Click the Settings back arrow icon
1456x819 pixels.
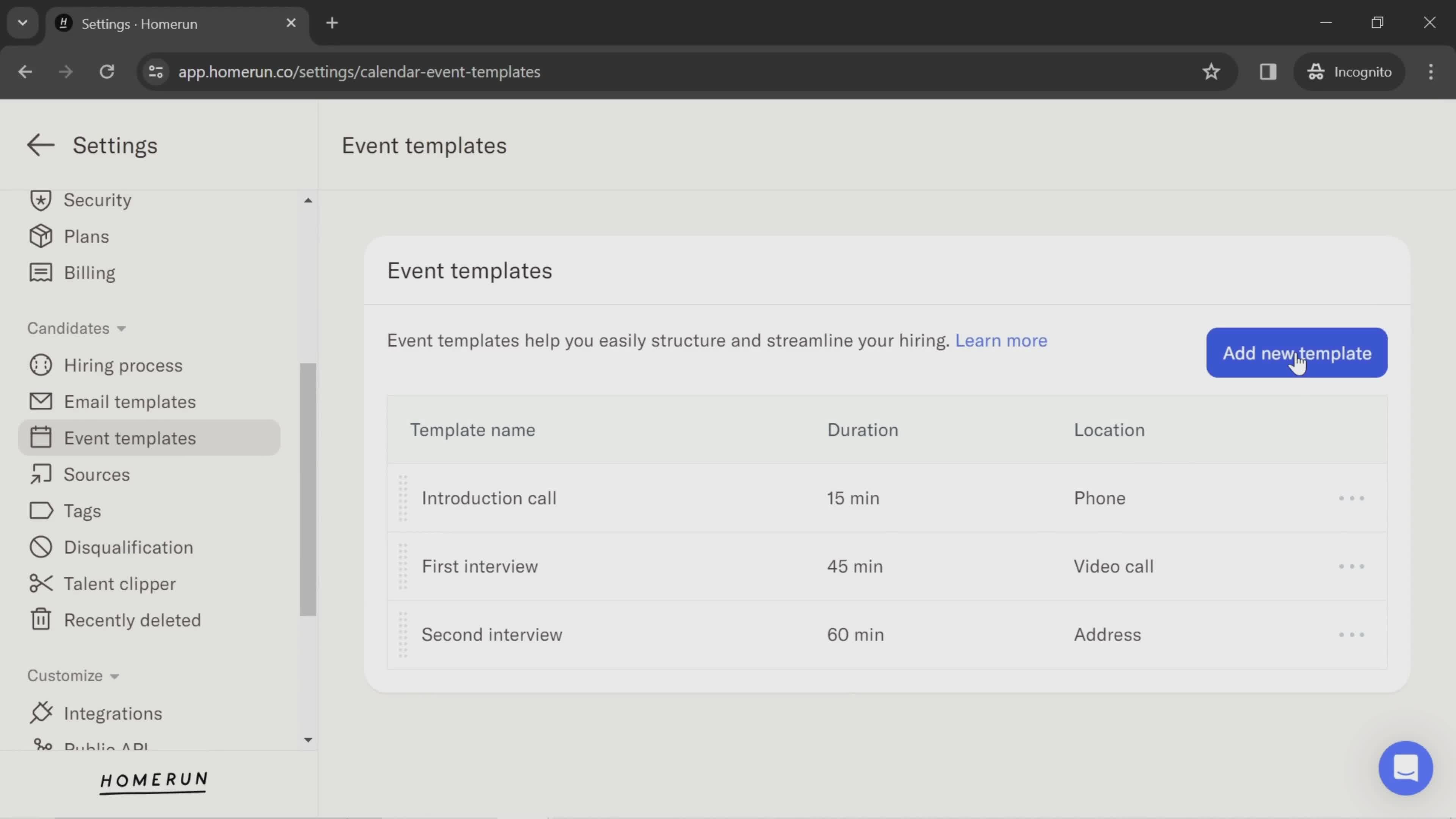click(x=41, y=145)
